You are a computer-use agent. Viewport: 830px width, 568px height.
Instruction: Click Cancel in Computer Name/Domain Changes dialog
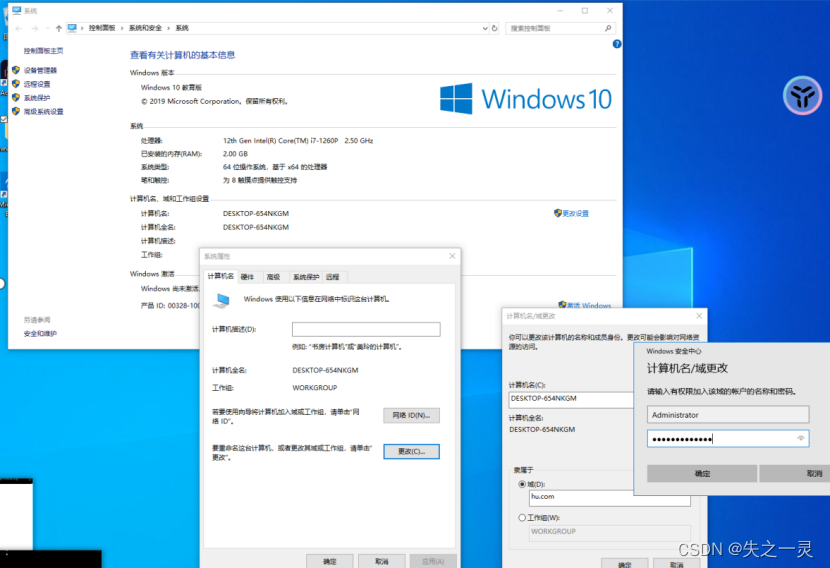(676, 564)
